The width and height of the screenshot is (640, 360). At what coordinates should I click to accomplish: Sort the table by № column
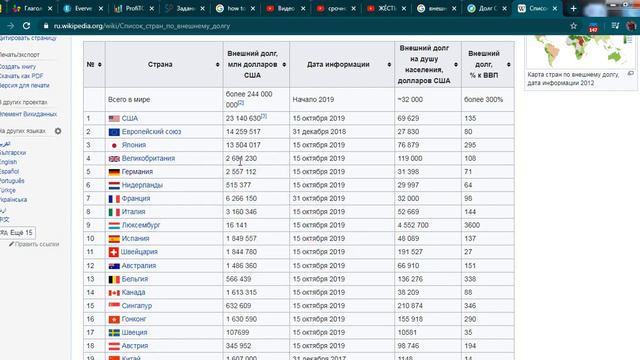point(100,64)
